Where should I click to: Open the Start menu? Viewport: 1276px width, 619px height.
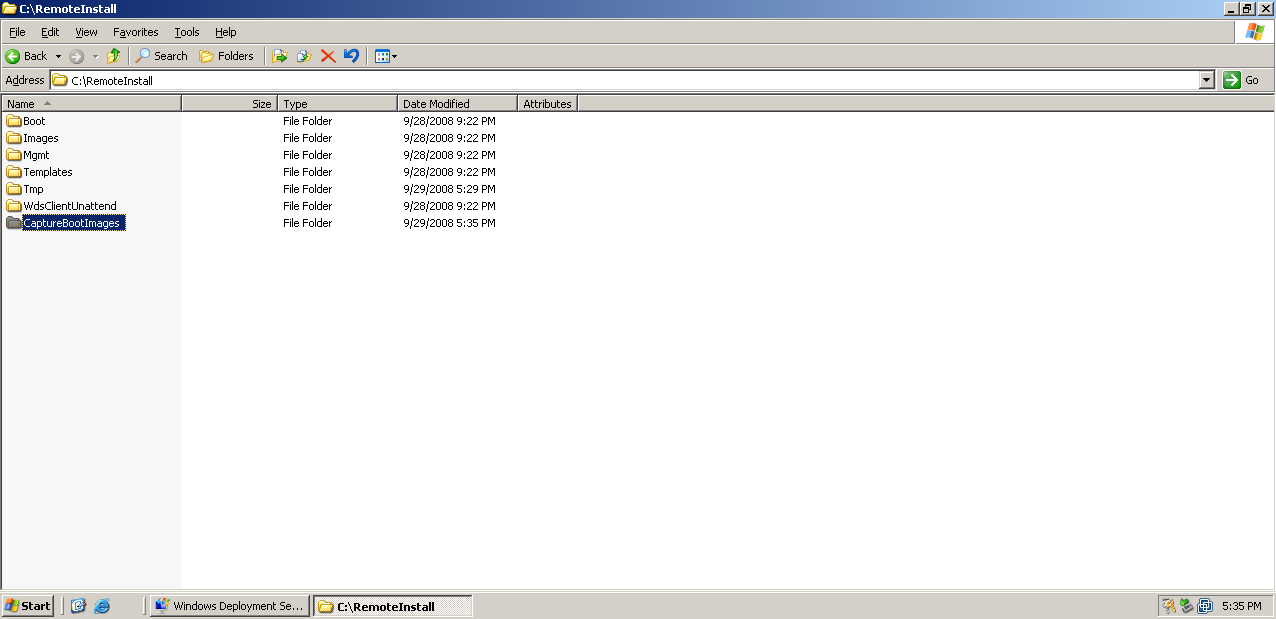point(27,606)
